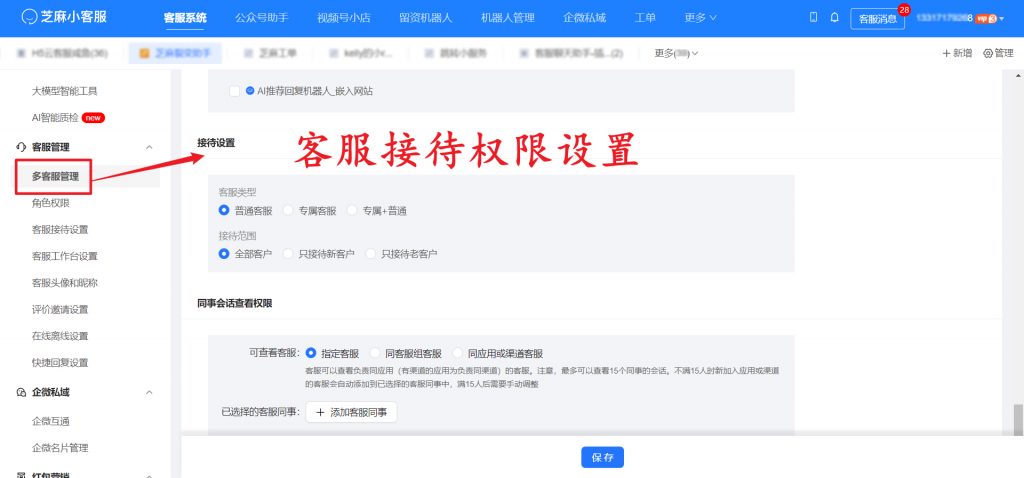Choose 同客服组客服 radio option

click(375, 353)
